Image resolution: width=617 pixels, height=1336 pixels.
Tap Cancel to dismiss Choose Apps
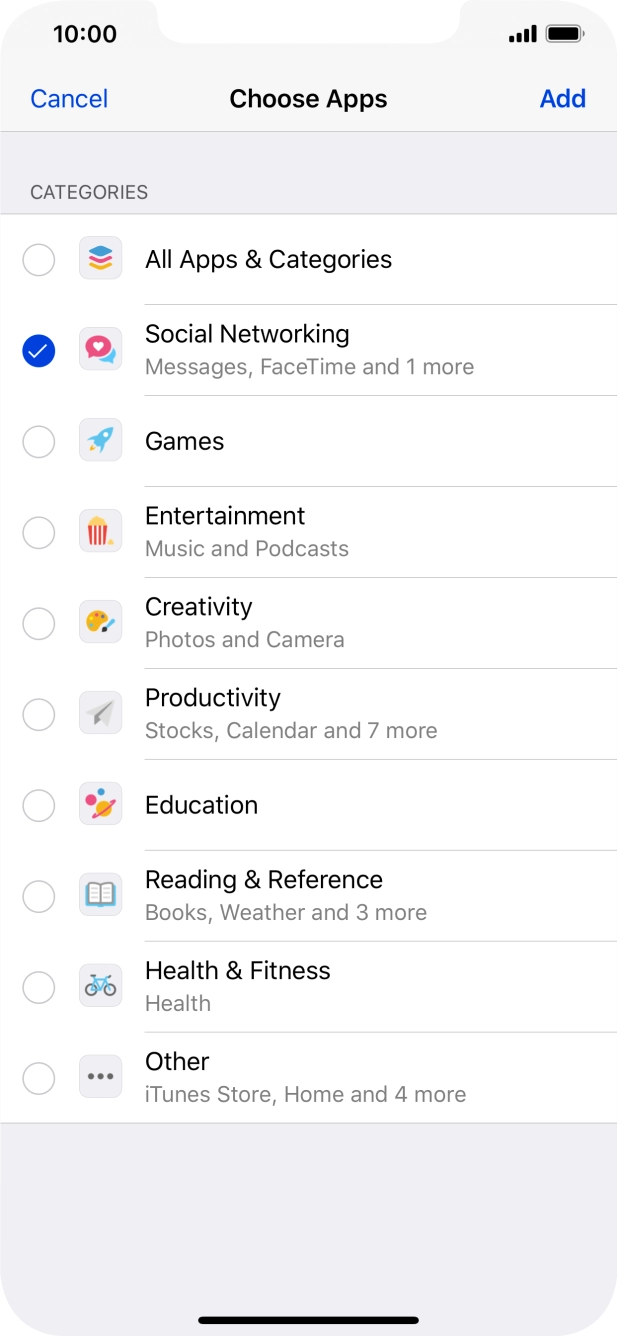69,99
